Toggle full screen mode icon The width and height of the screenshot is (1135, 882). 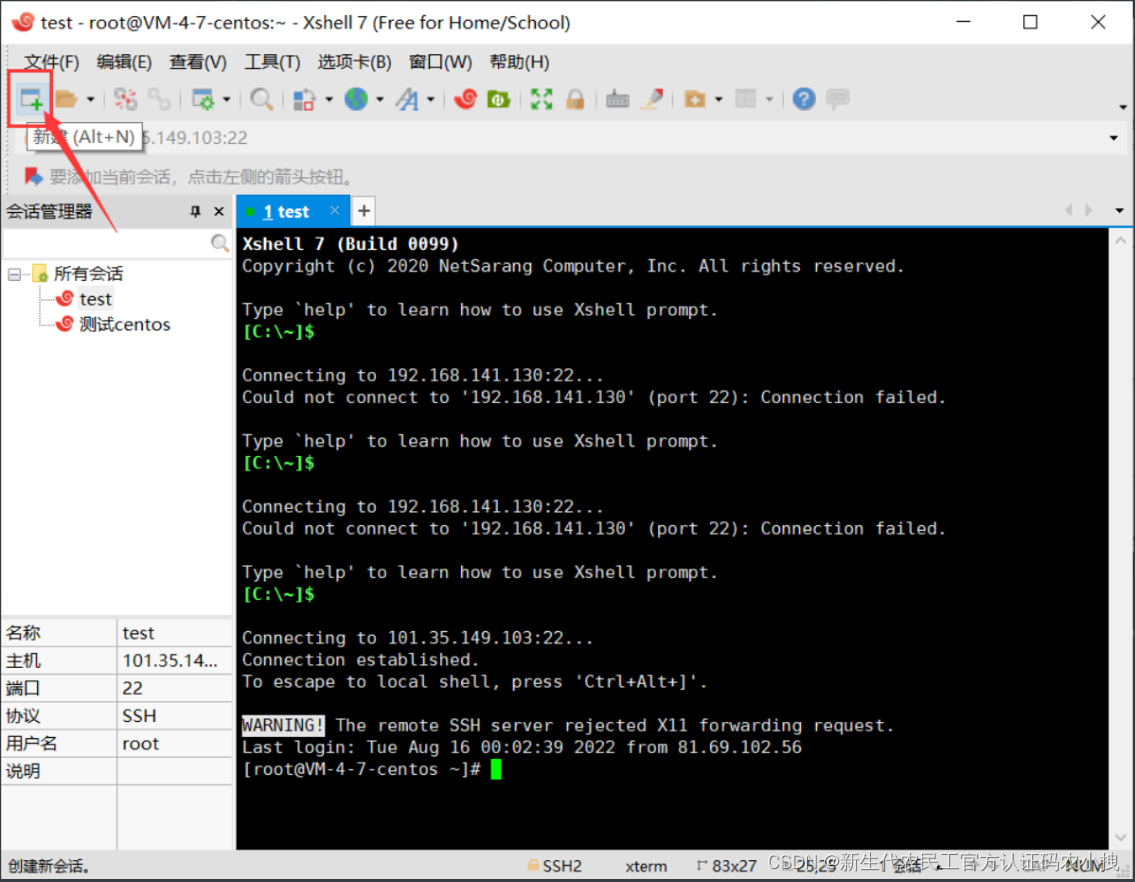pos(541,99)
